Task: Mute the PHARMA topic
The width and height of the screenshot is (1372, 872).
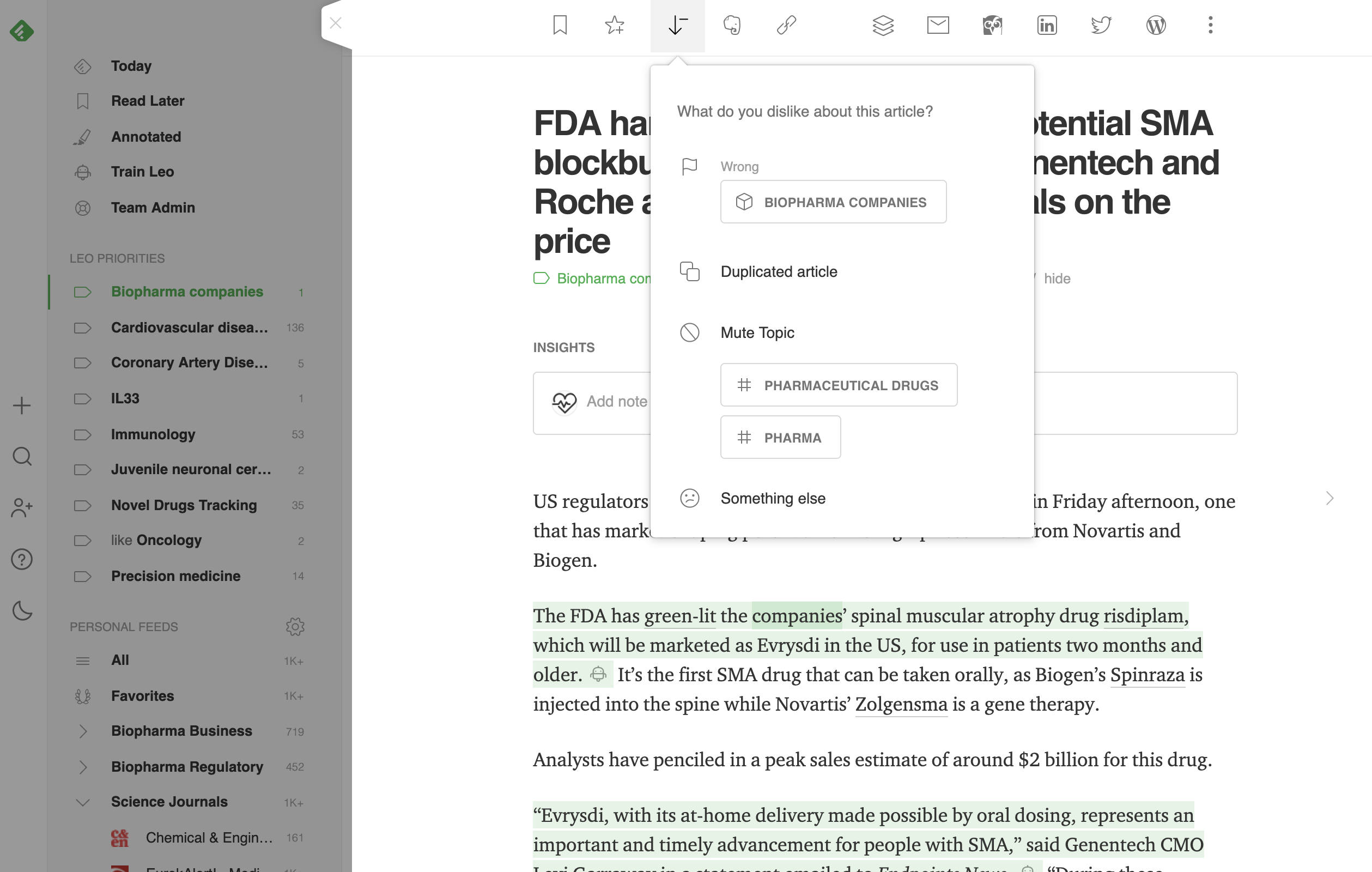Action: click(x=780, y=438)
